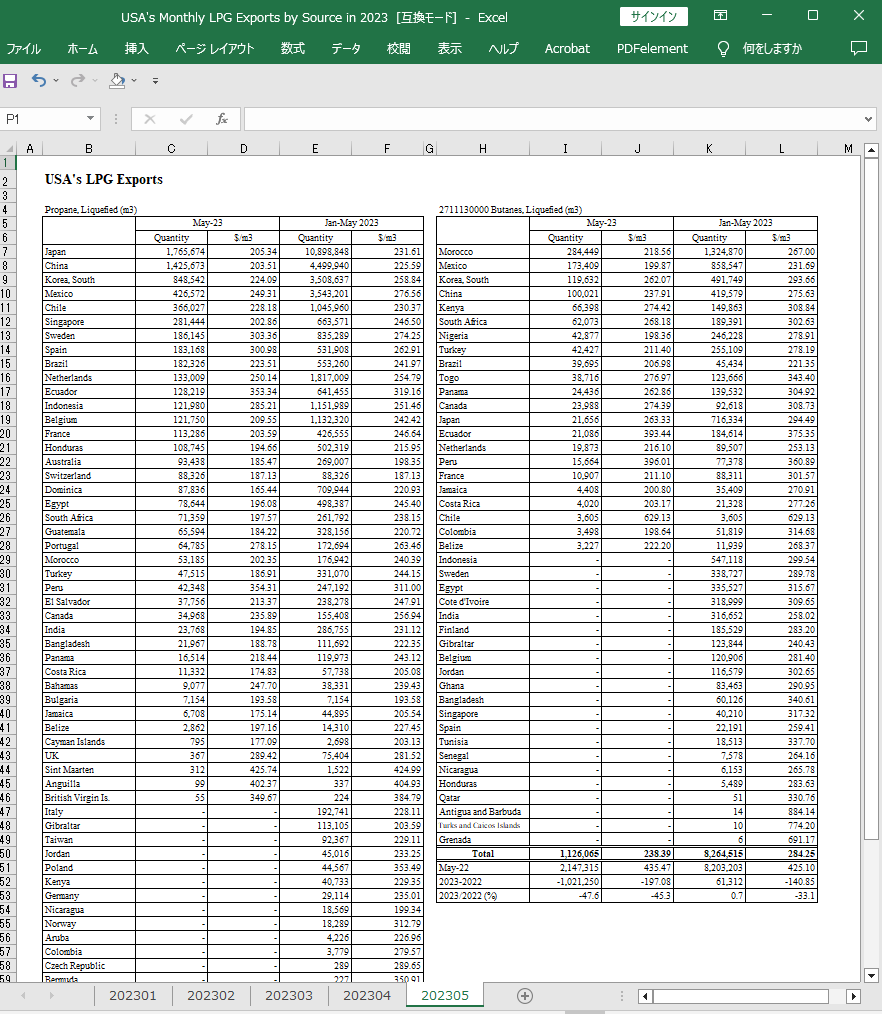Click the horizontal scrollbar left arrow

[x=645, y=996]
